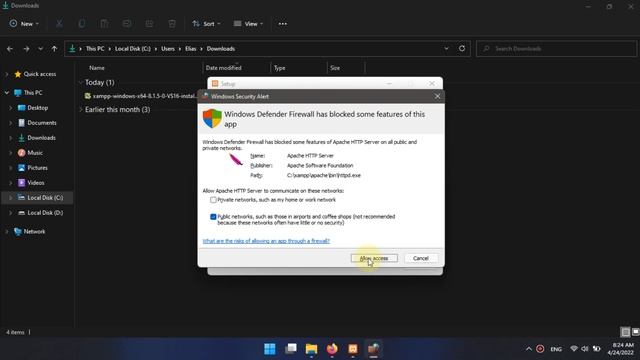Image resolution: width=640 pixels, height=360 pixels.
Task: Select the xampp-windows-x64 installer file
Action: (140, 96)
